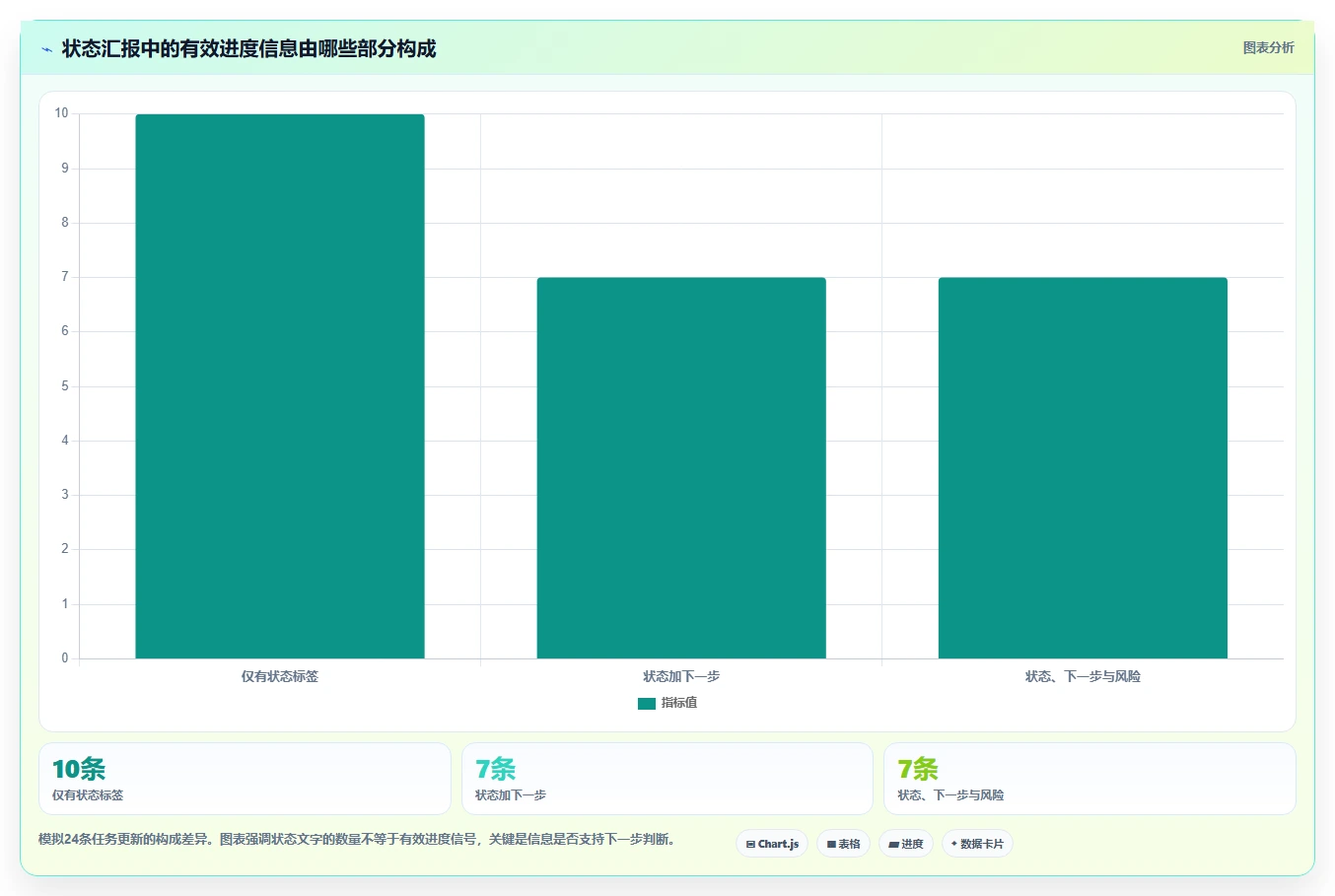Select the 7条 状态、下一步与风险 data card
The width and height of the screenshot is (1335, 896).
point(1089,779)
